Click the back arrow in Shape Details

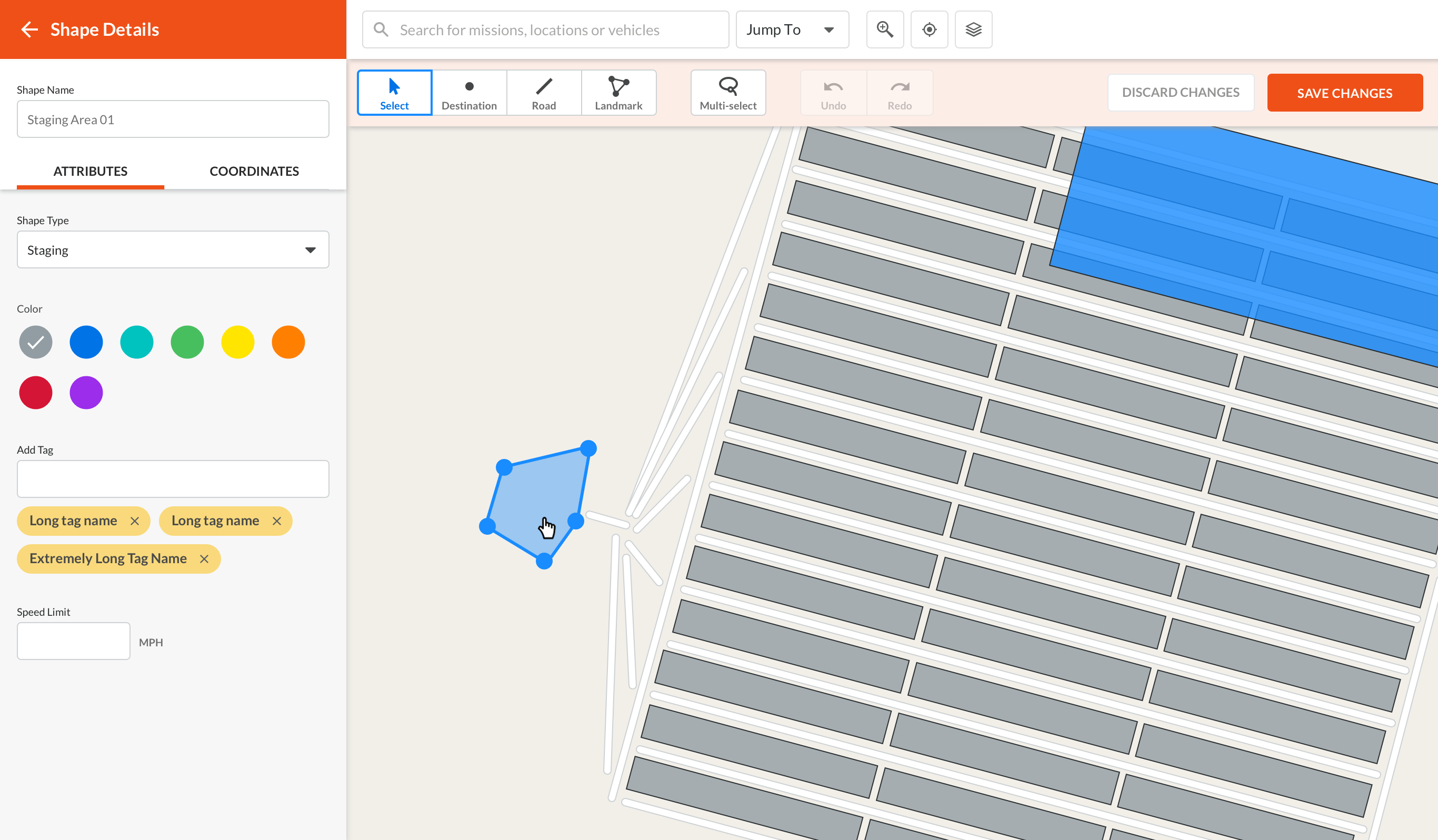click(x=29, y=29)
